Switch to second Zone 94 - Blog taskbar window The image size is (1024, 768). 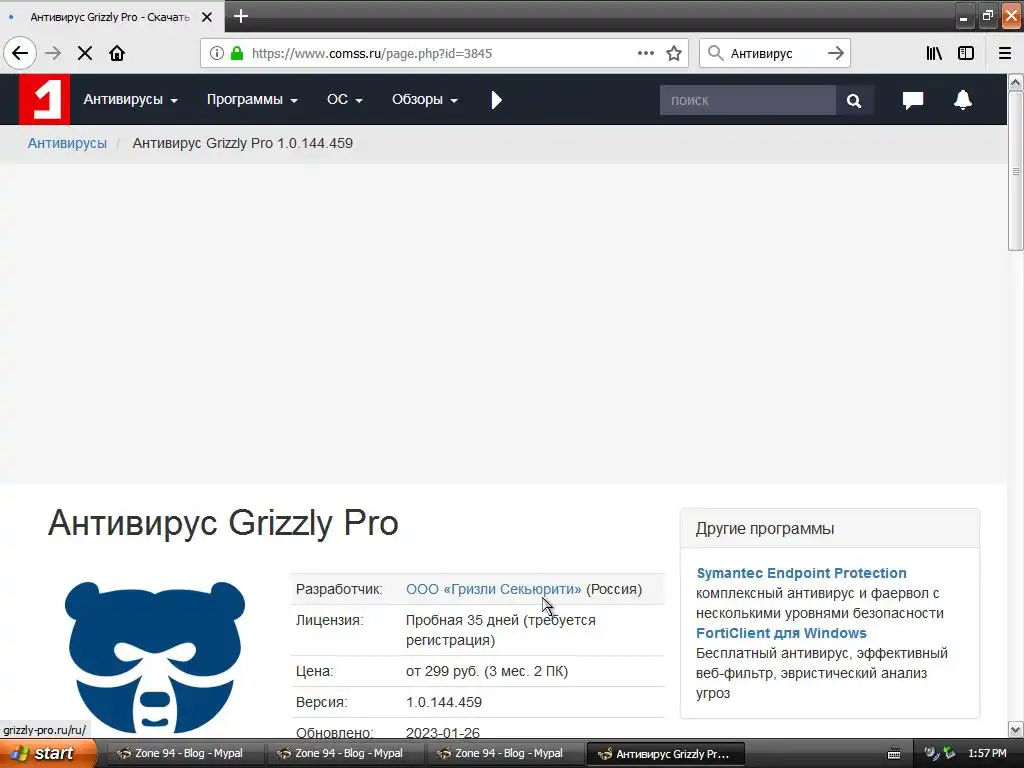[x=343, y=754]
